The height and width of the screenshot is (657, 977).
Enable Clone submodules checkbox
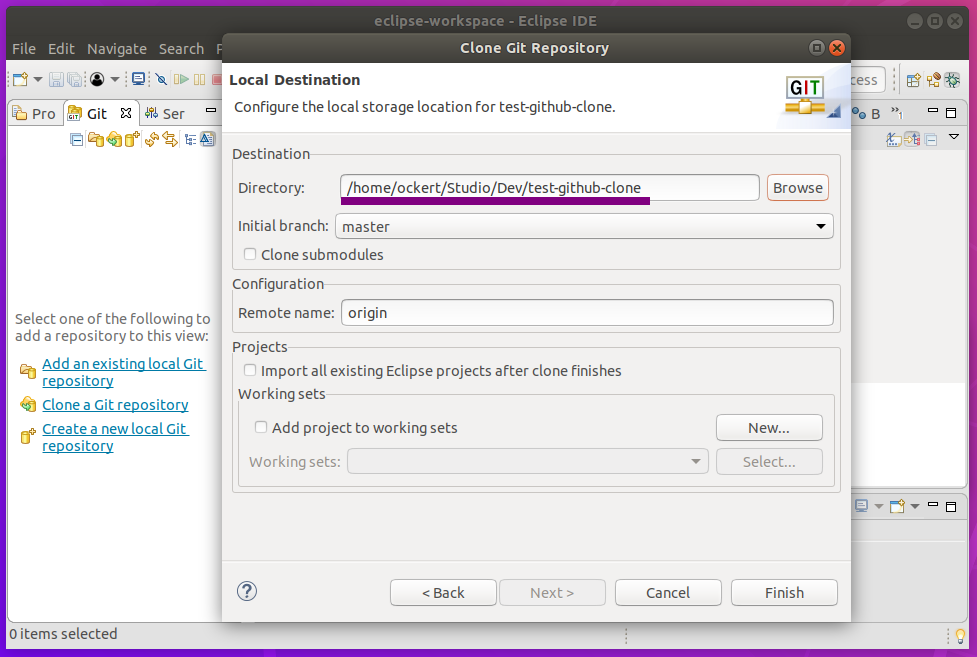pyautogui.click(x=250, y=255)
